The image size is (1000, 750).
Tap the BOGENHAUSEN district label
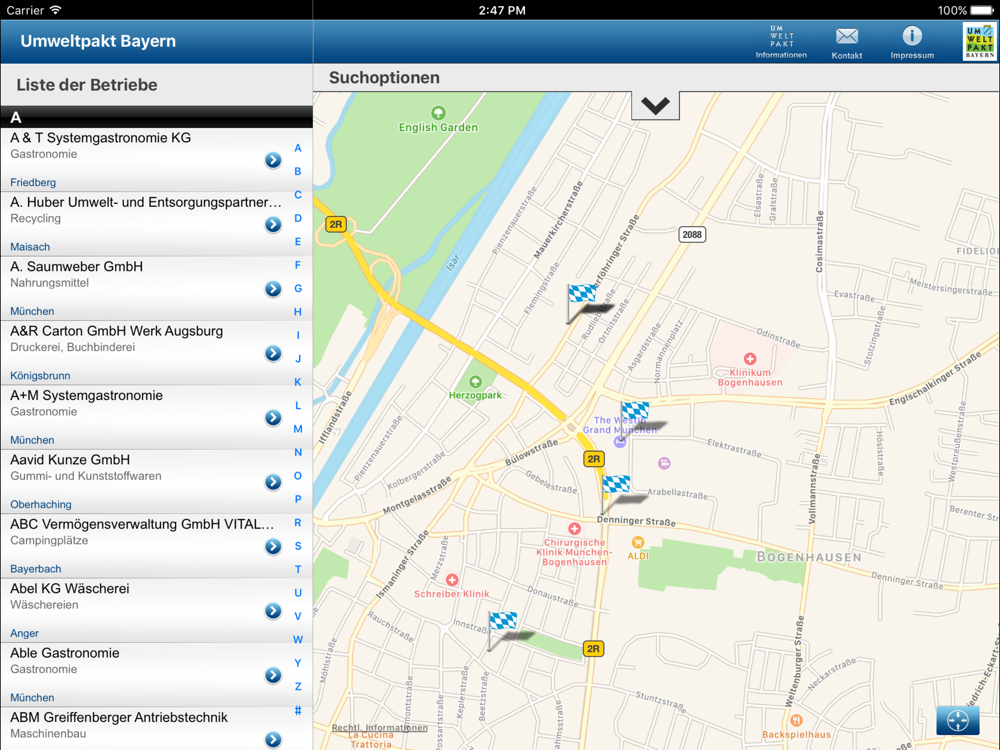(x=809, y=557)
